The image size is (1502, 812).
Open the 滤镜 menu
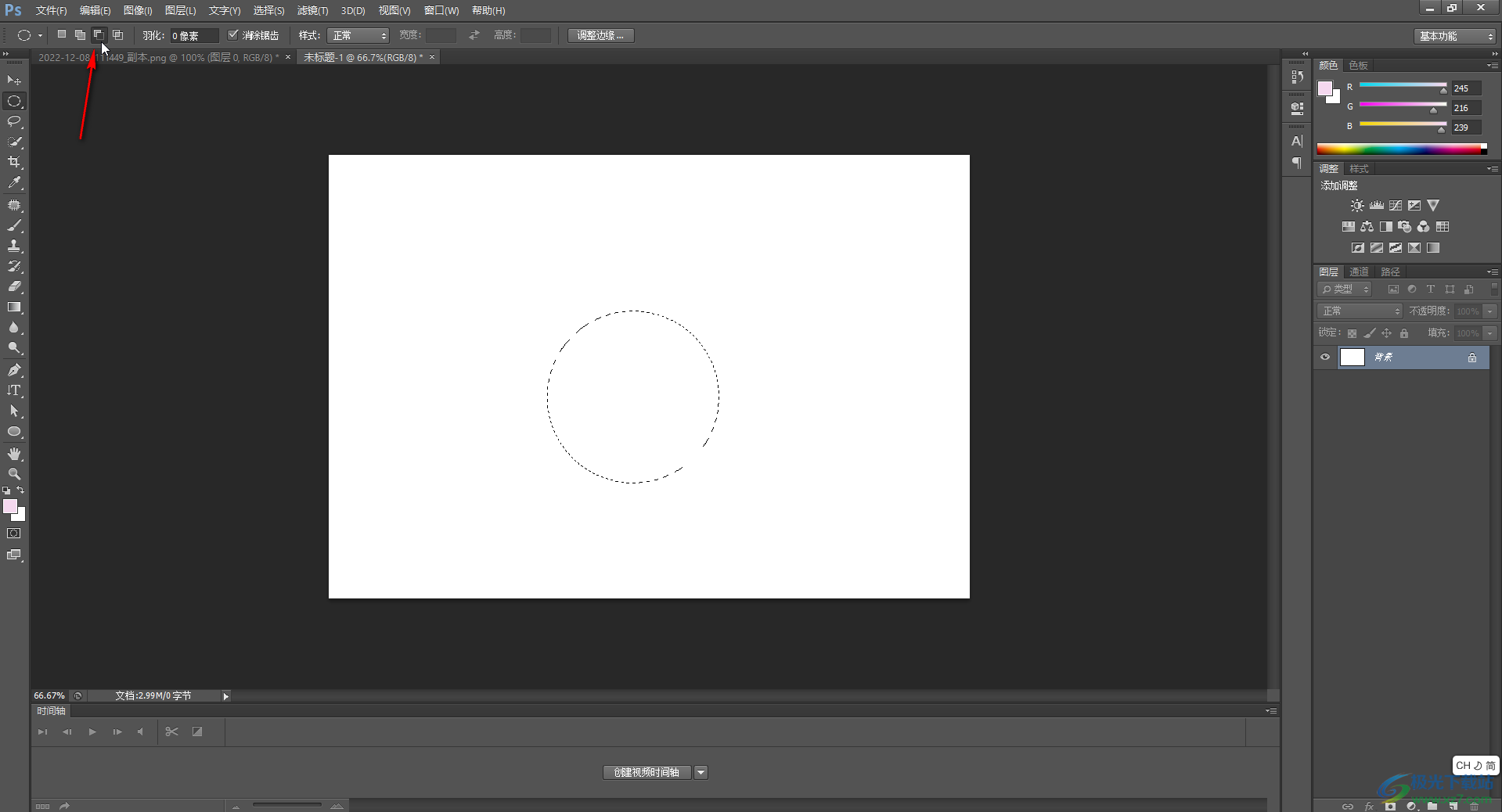(x=312, y=10)
